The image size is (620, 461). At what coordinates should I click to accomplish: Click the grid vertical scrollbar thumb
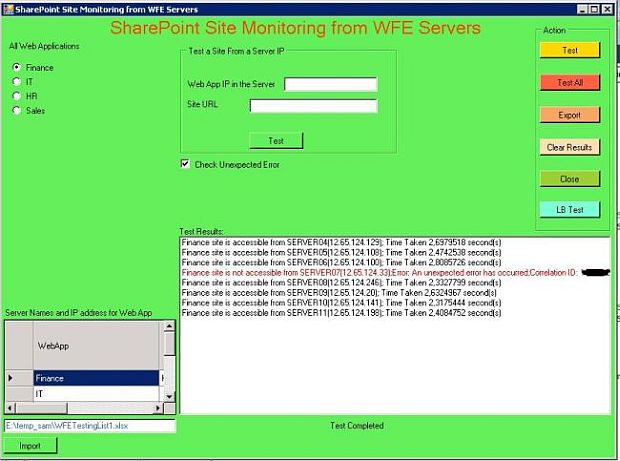169,344
